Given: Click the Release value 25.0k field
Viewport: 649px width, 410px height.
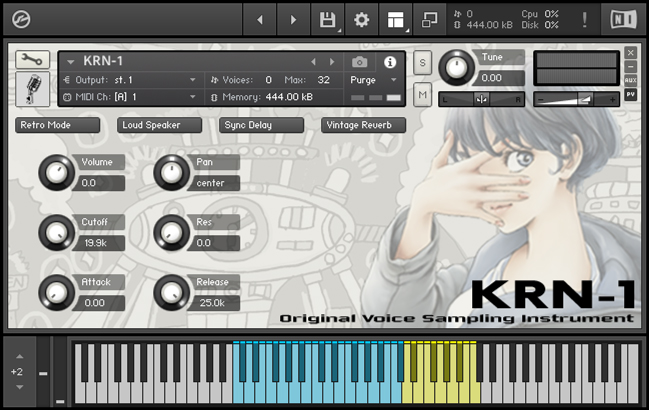Looking at the screenshot, I should click(x=214, y=303).
